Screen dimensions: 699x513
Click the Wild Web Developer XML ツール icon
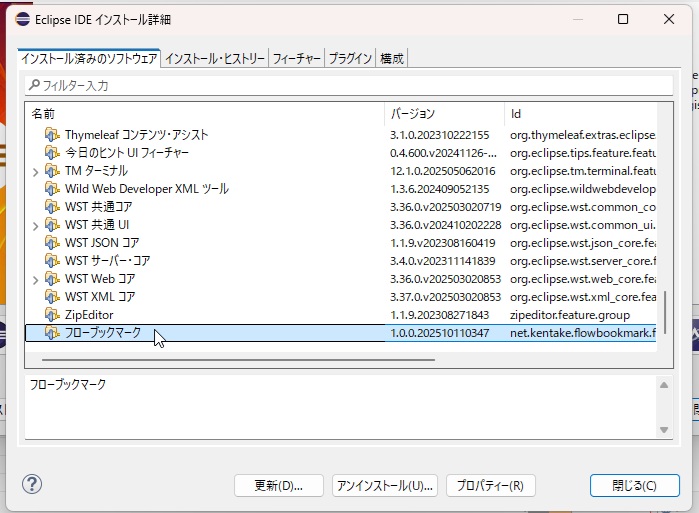click(52, 189)
